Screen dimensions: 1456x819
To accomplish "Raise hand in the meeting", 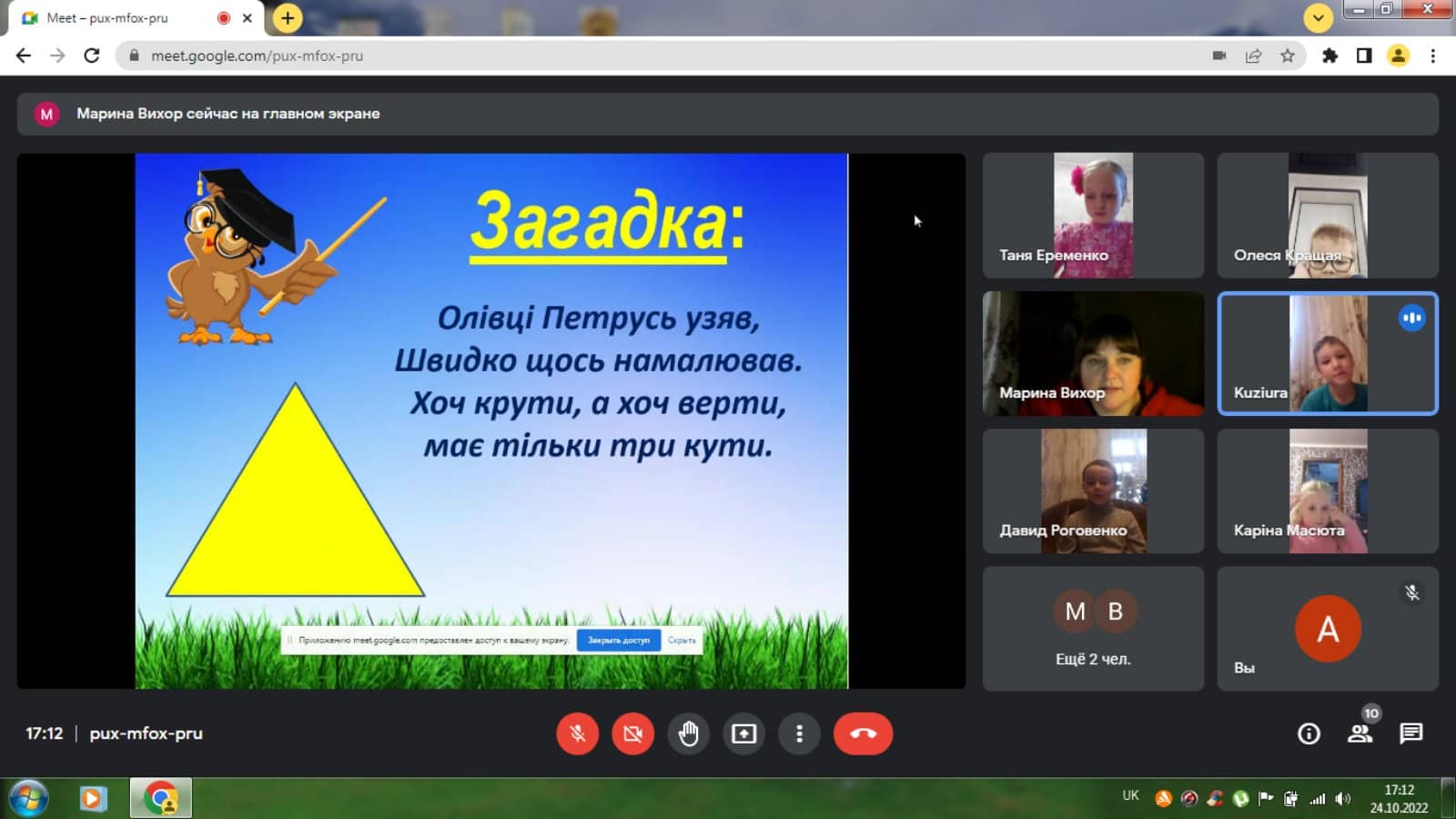I will click(688, 733).
